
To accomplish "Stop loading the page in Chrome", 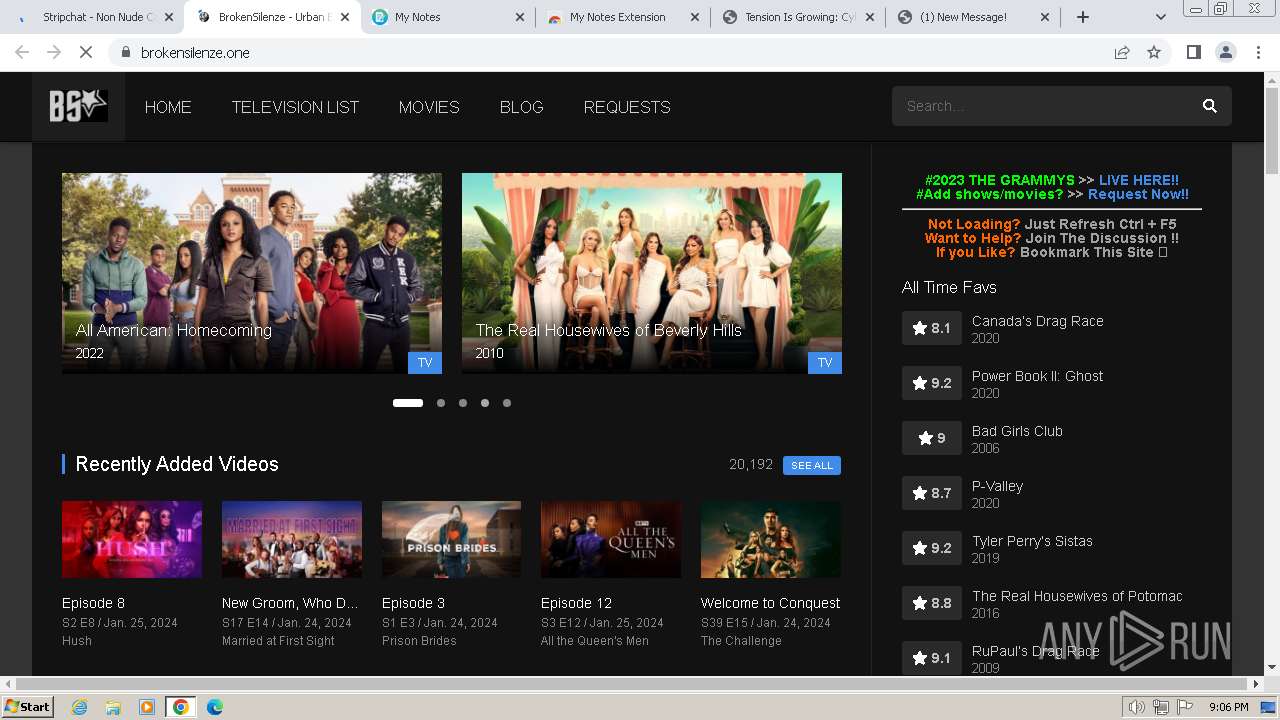I will 86,53.
